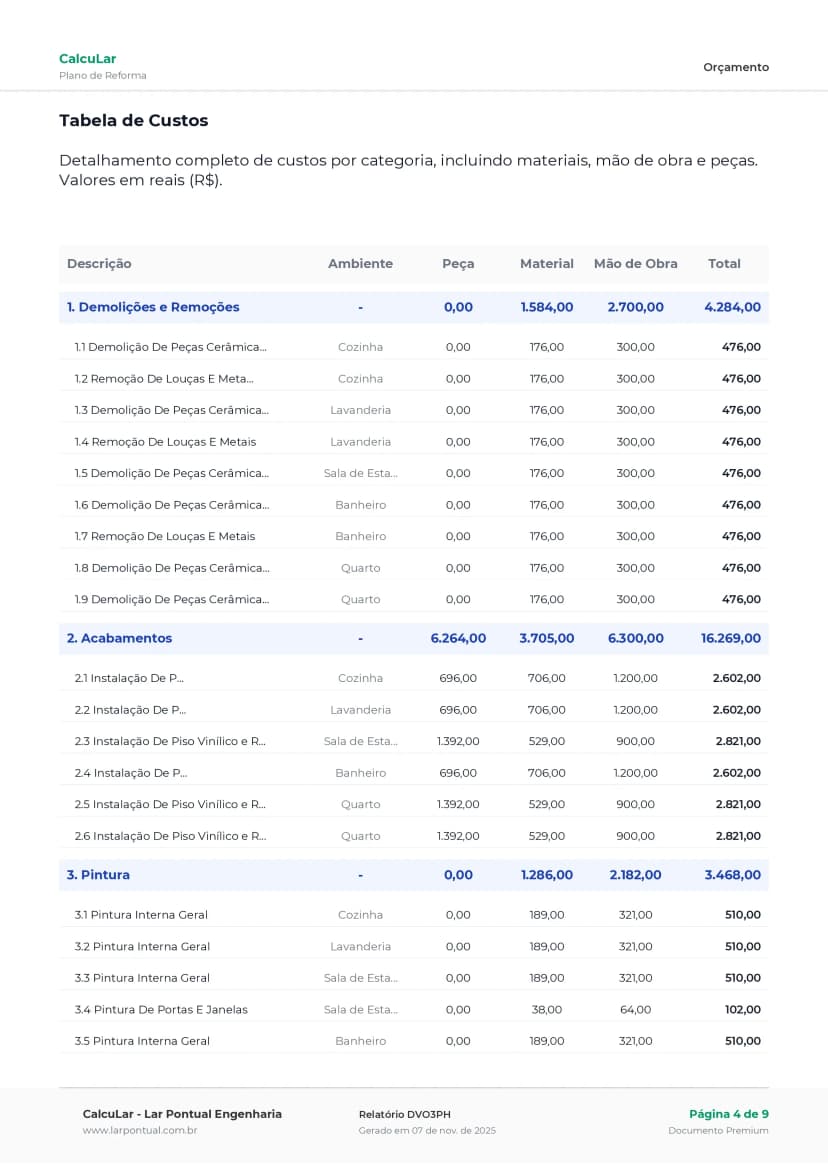Click the Total column header
Viewport: 828px width, 1171px height.
[x=724, y=264]
